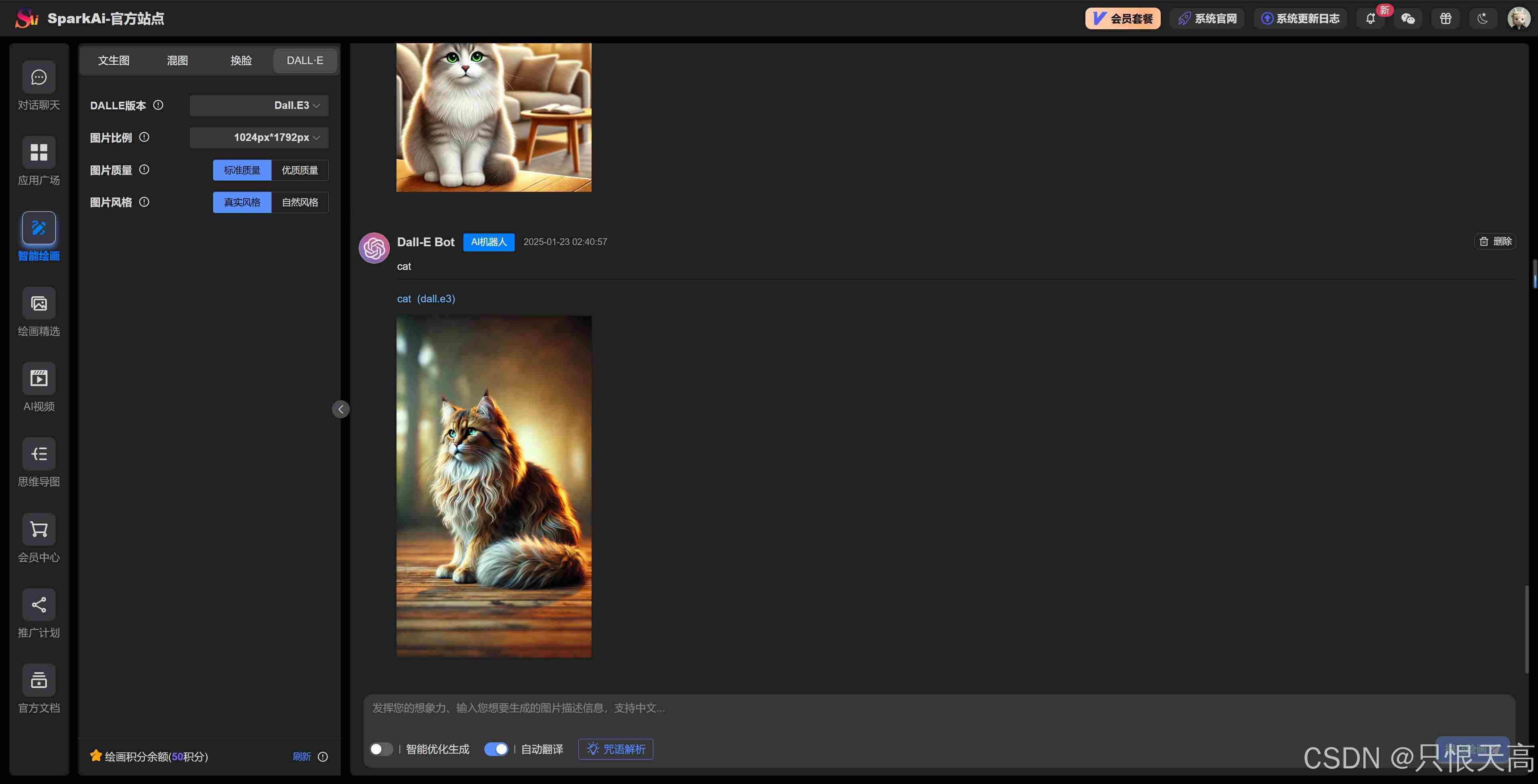1538x784 pixels.
Task: Collapse the settings panel with arrow
Action: pos(340,409)
